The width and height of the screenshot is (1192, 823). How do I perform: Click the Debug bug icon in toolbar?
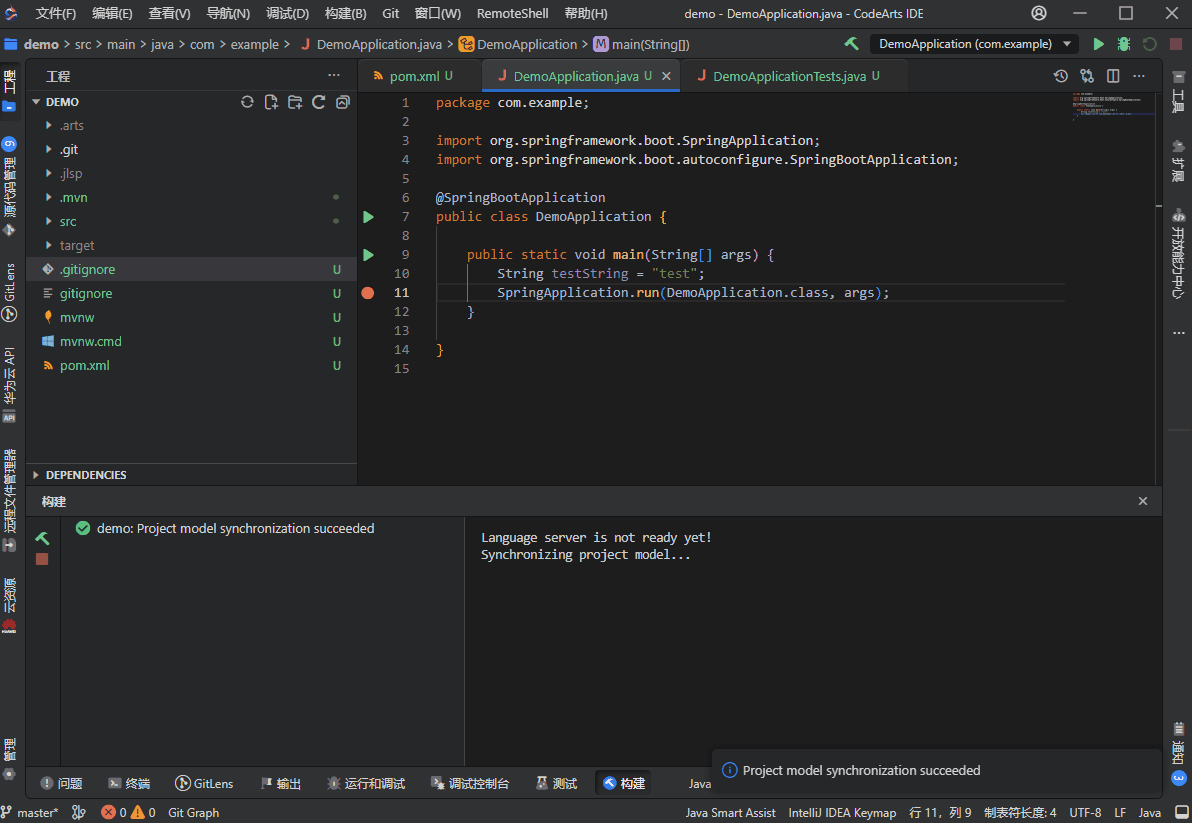[x=1124, y=44]
